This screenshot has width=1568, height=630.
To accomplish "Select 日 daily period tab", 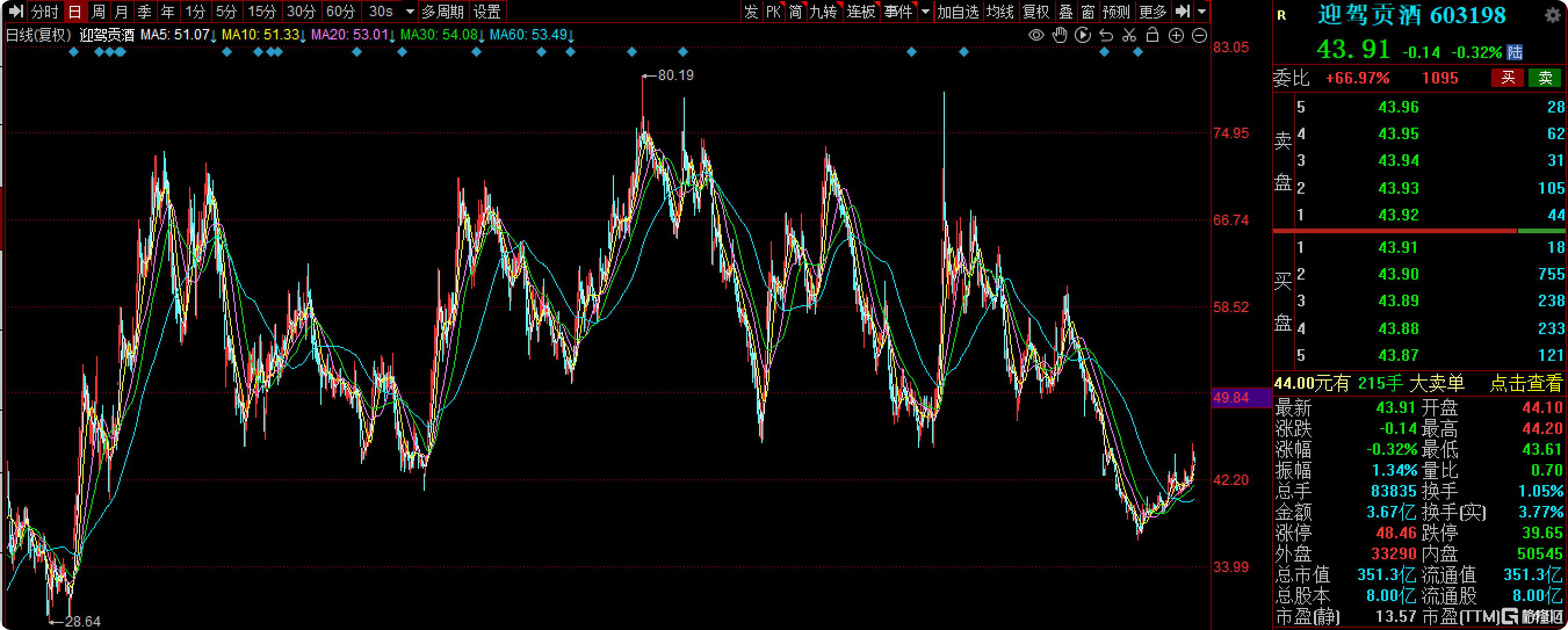I will (x=75, y=12).
